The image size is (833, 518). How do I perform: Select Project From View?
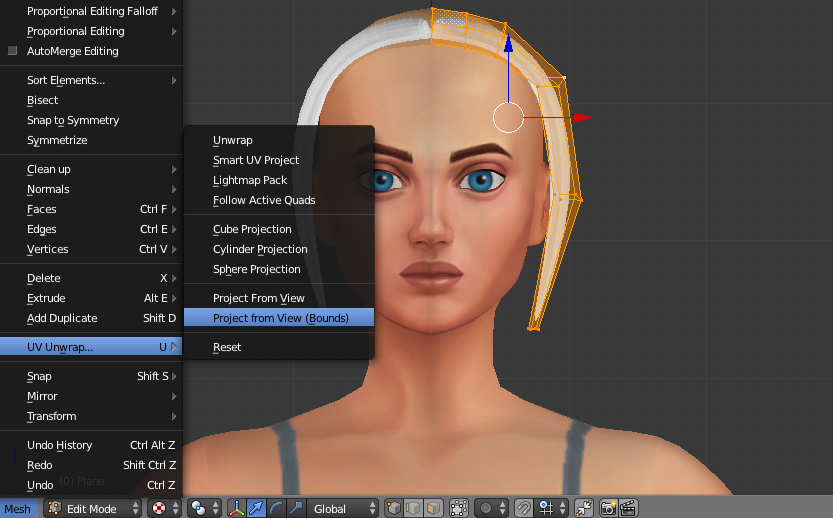[x=279, y=298]
